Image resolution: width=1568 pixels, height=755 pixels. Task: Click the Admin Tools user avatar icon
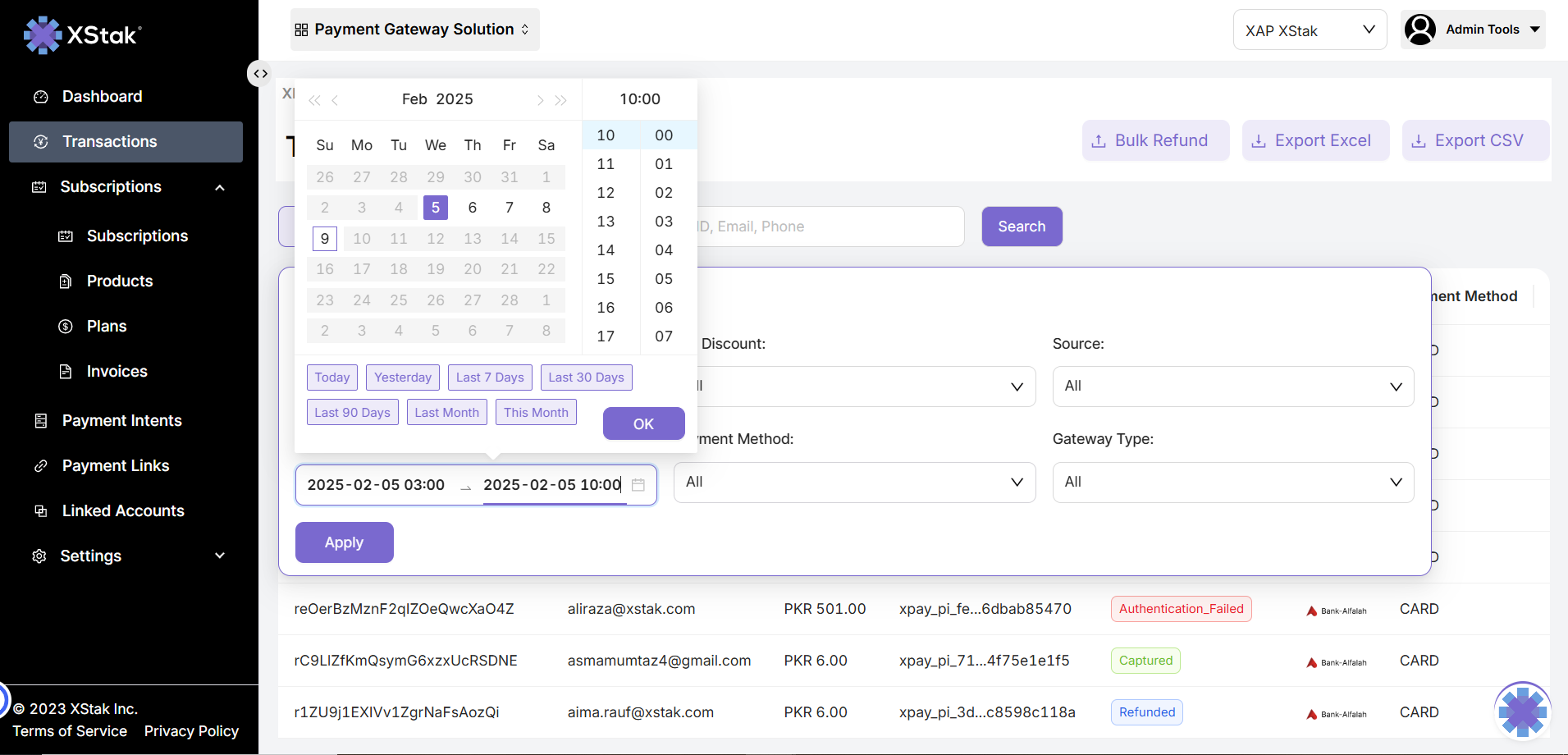tap(1420, 30)
